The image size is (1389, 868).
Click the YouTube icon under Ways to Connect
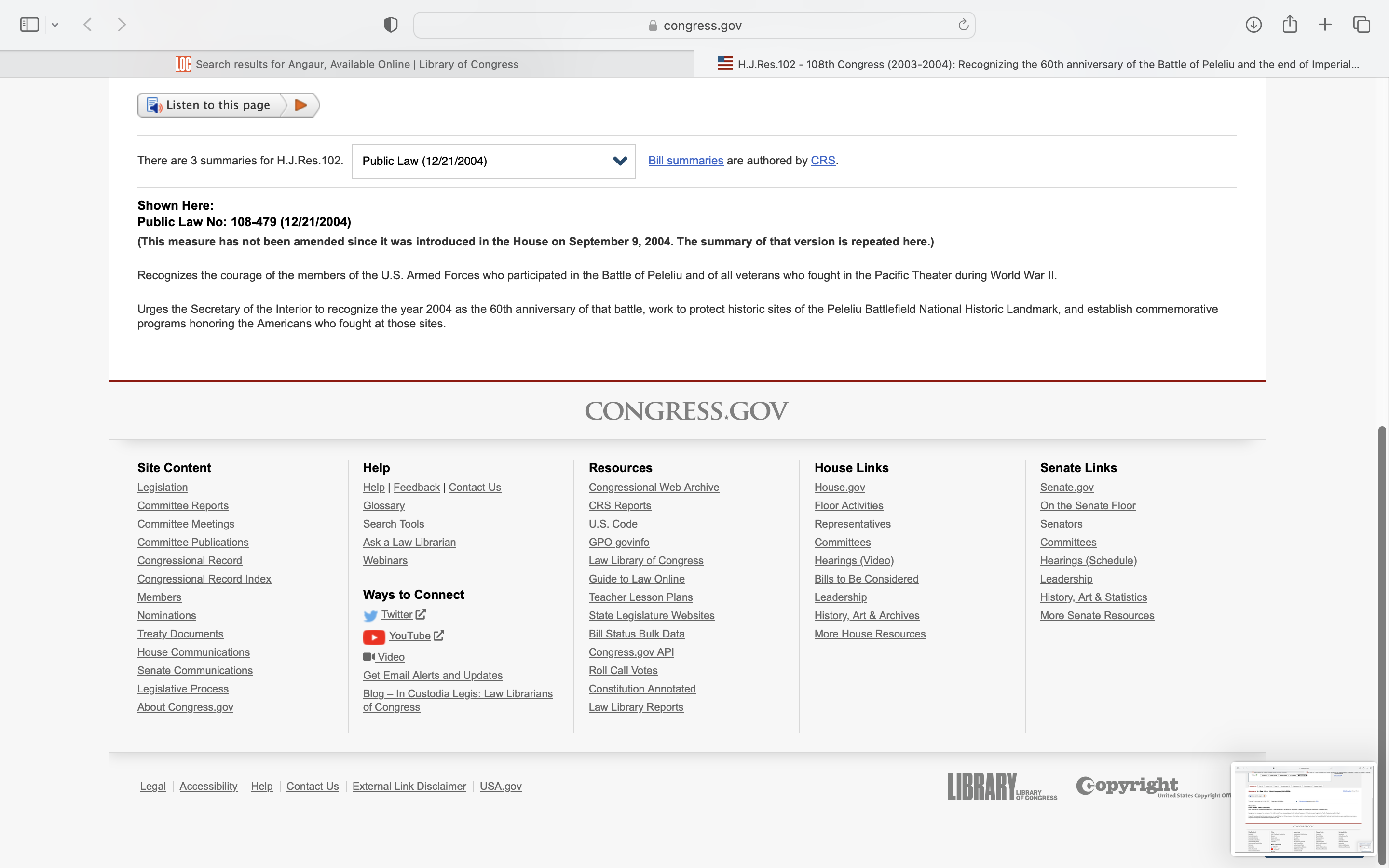[x=374, y=637]
